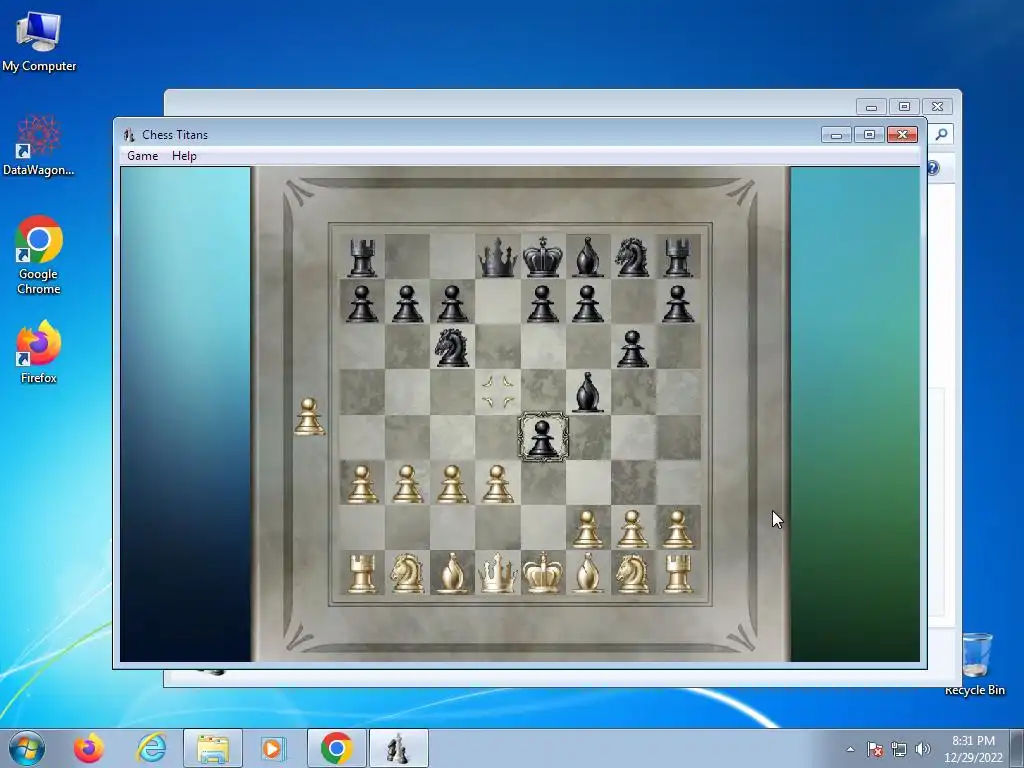Open the Windows Start menu
The height and width of the screenshot is (768, 1024).
pos(27,748)
